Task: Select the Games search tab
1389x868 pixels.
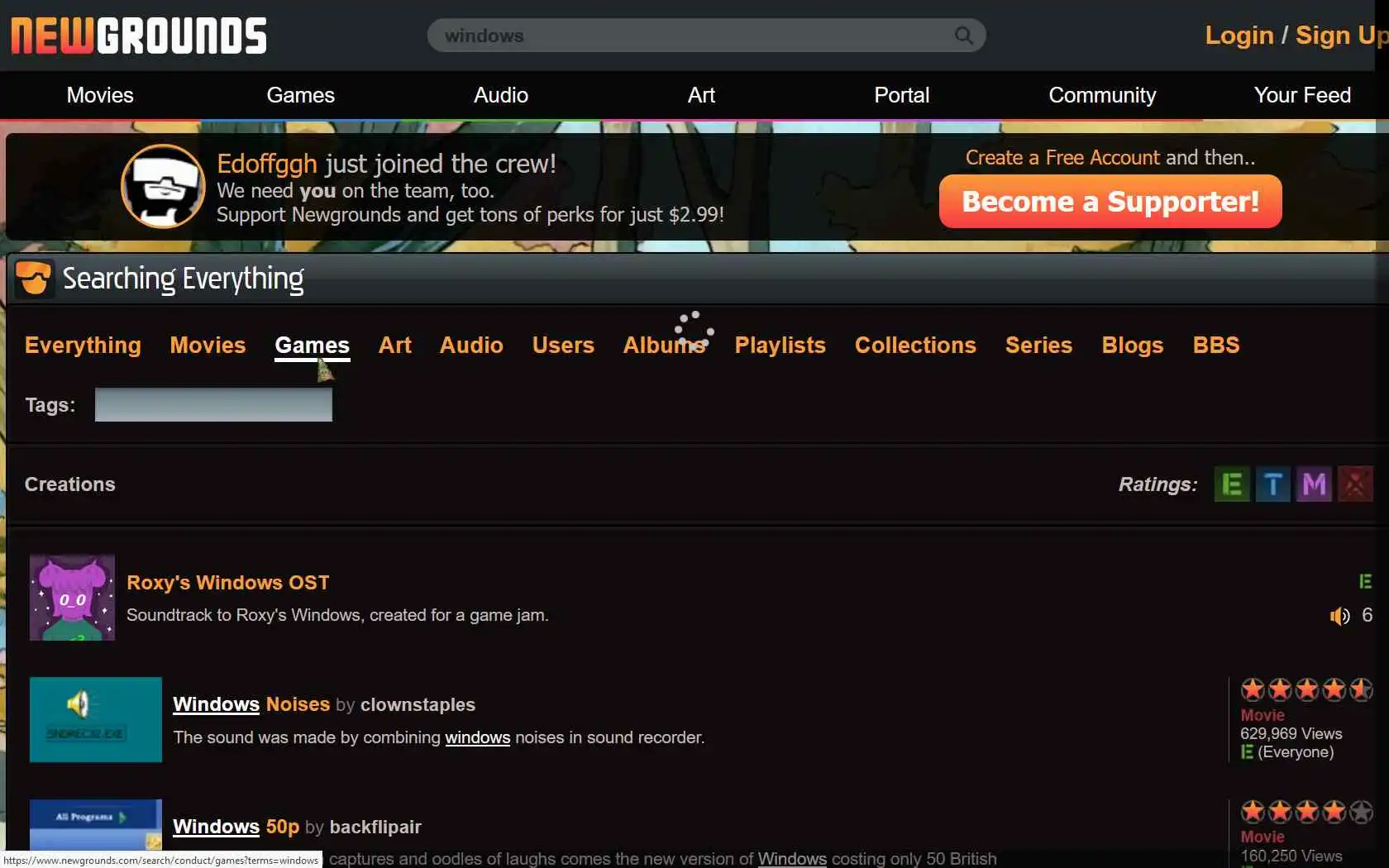Action: (x=312, y=345)
